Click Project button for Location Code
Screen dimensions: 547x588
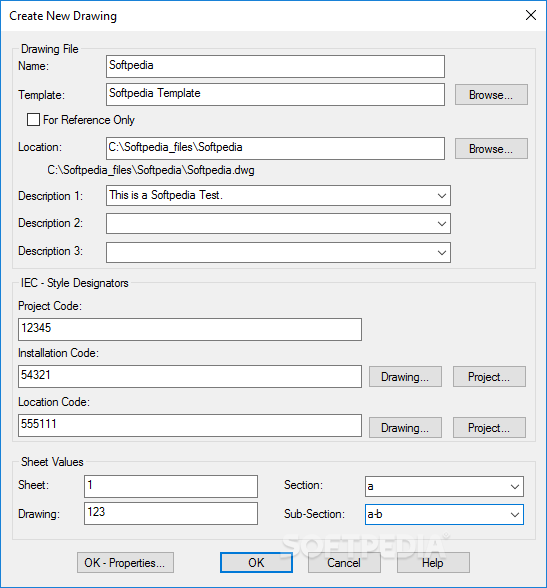(489, 428)
